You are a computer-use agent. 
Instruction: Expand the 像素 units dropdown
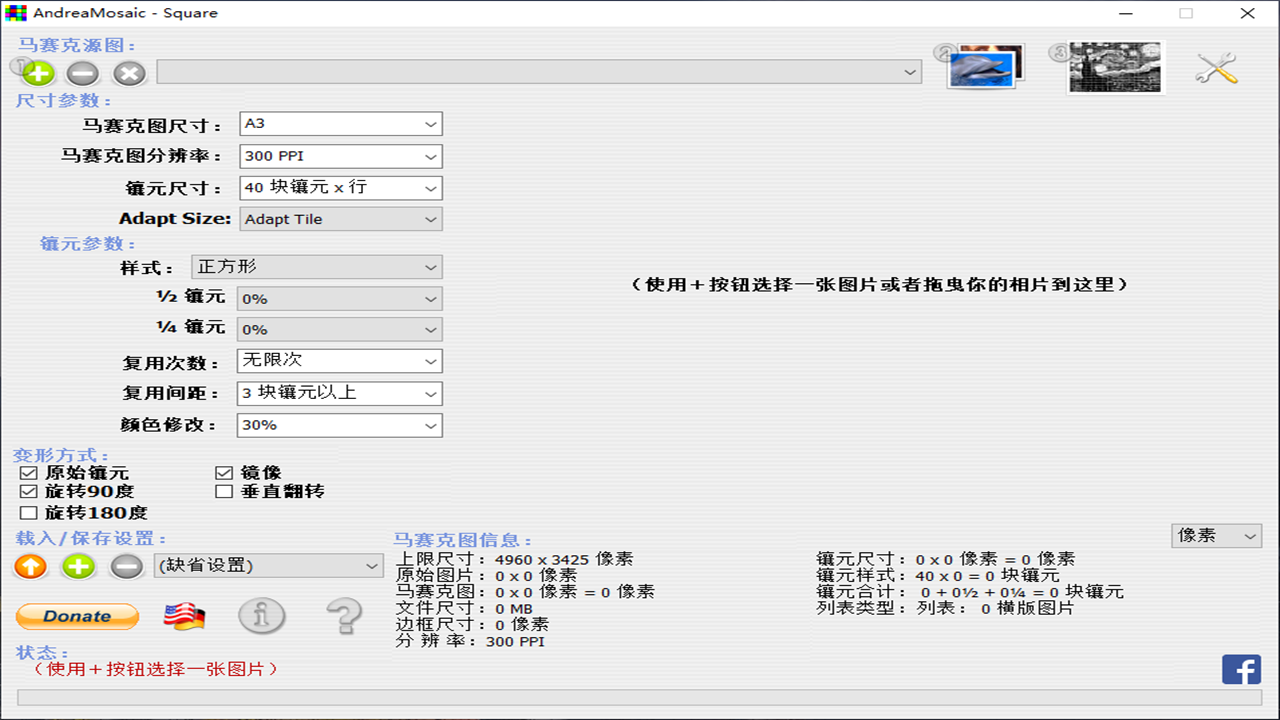click(x=1216, y=536)
